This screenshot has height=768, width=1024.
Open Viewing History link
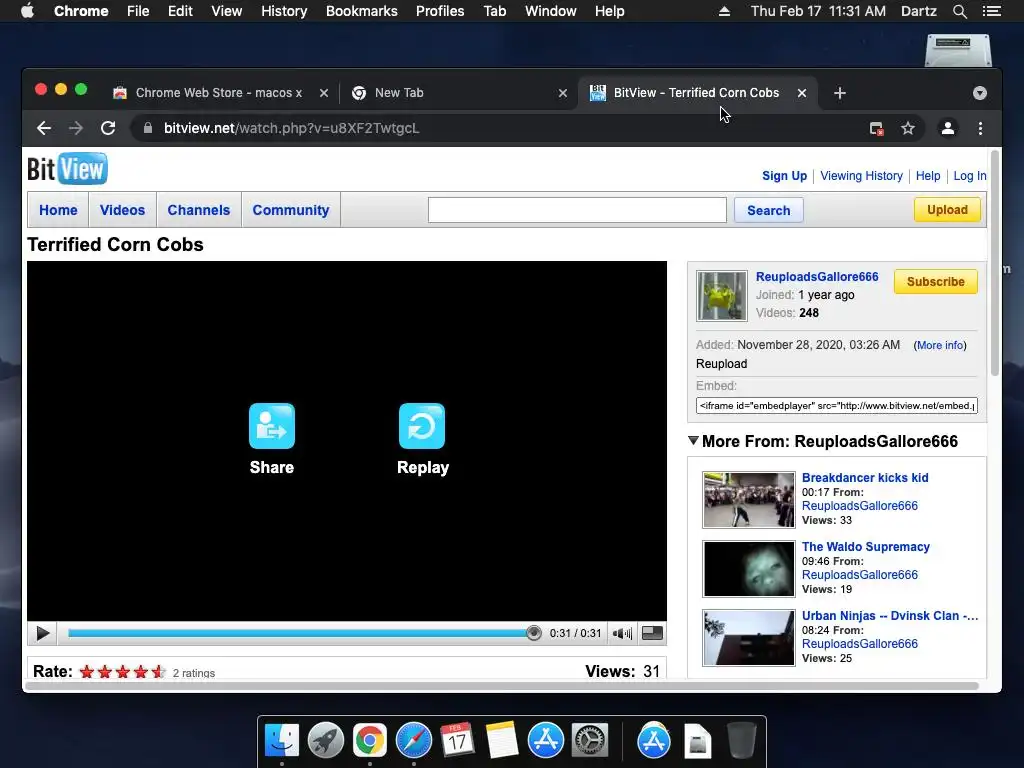pyautogui.click(x=861, y=176)
